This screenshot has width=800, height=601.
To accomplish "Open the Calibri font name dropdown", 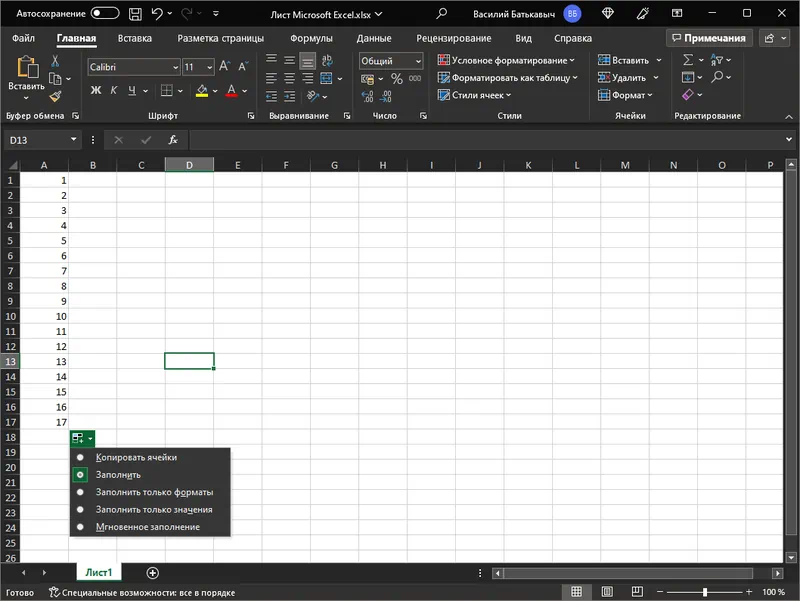I will 175,67.
